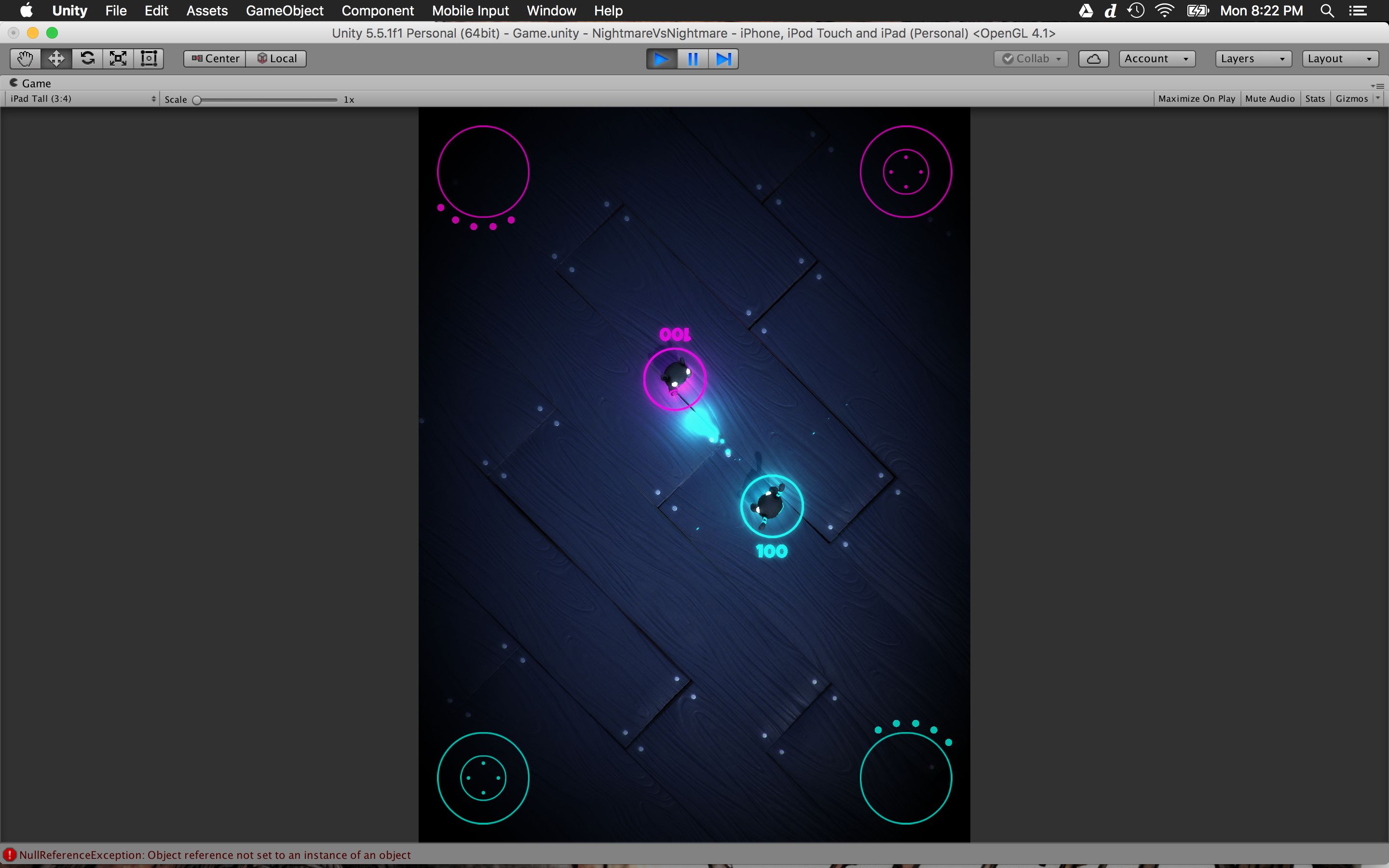
Task: Toggle Mute Audio in Game view
Action: [1269, 99]
